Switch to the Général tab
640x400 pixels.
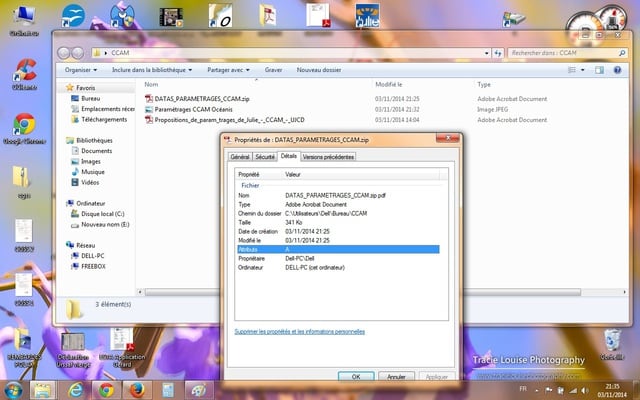tap(240, 157)
